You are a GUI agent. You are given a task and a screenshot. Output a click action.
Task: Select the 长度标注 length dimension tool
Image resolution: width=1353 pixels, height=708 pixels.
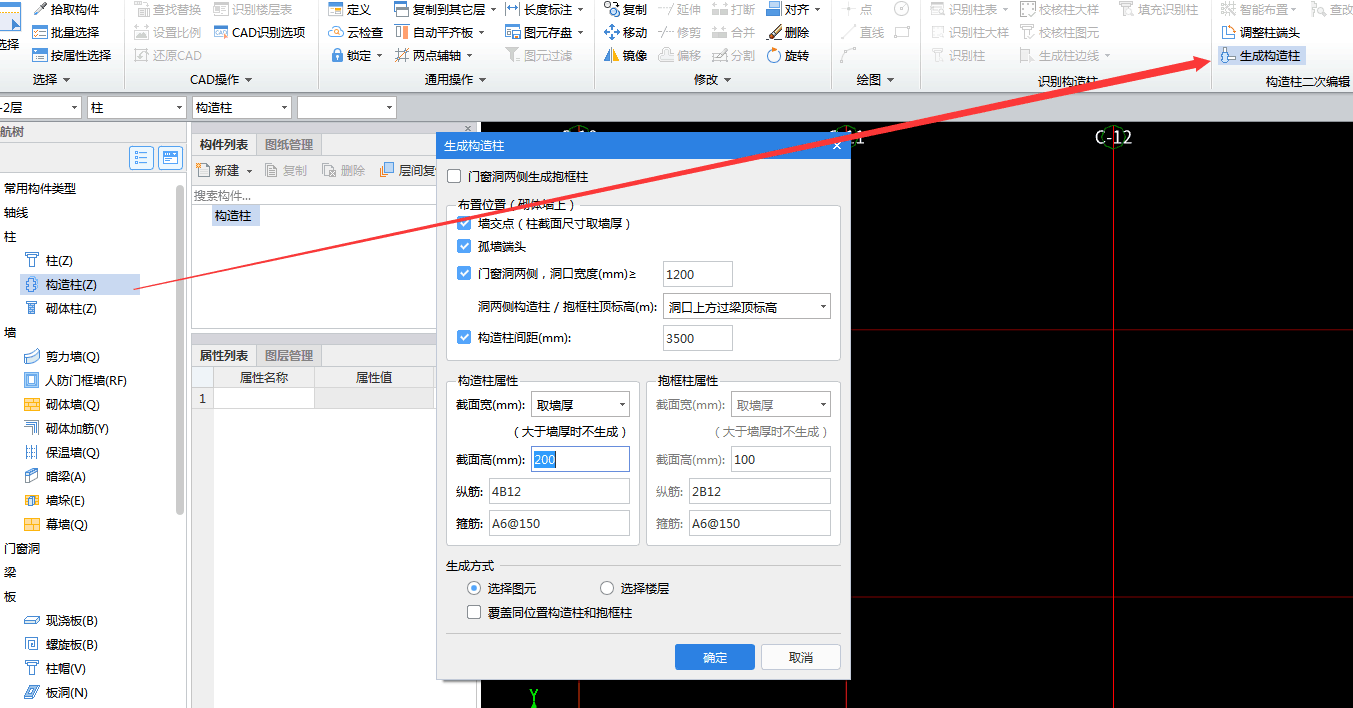coord(544,9)
